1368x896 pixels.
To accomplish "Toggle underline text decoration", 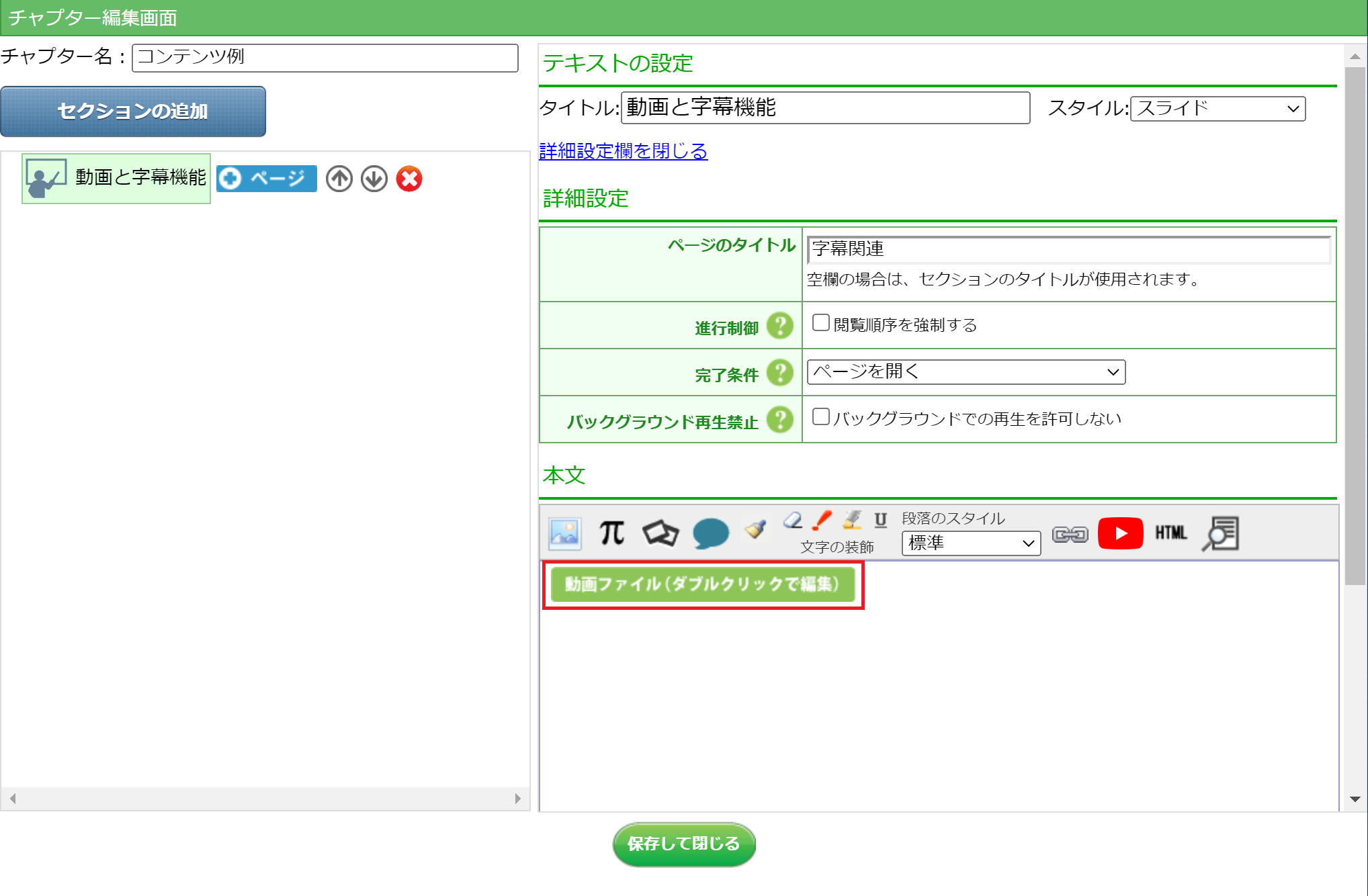I will point(880,519).
